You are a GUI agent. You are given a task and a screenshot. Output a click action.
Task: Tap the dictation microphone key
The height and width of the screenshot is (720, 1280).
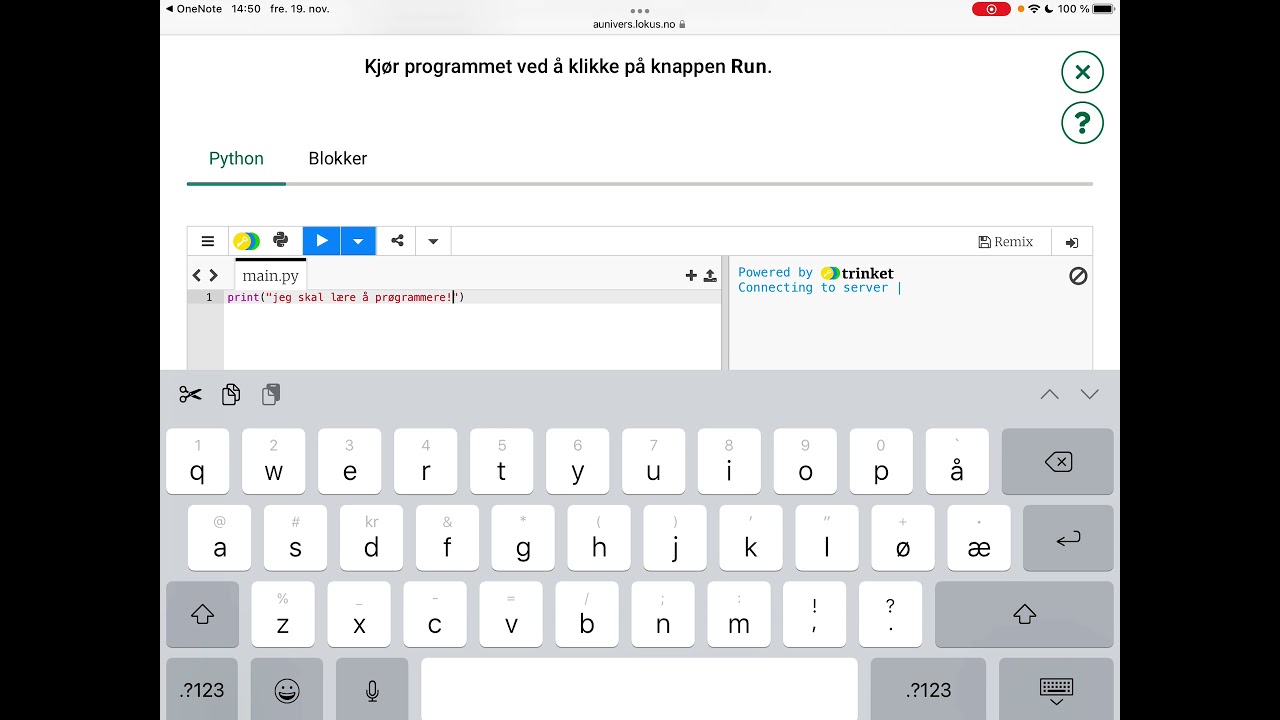[372, 689]
